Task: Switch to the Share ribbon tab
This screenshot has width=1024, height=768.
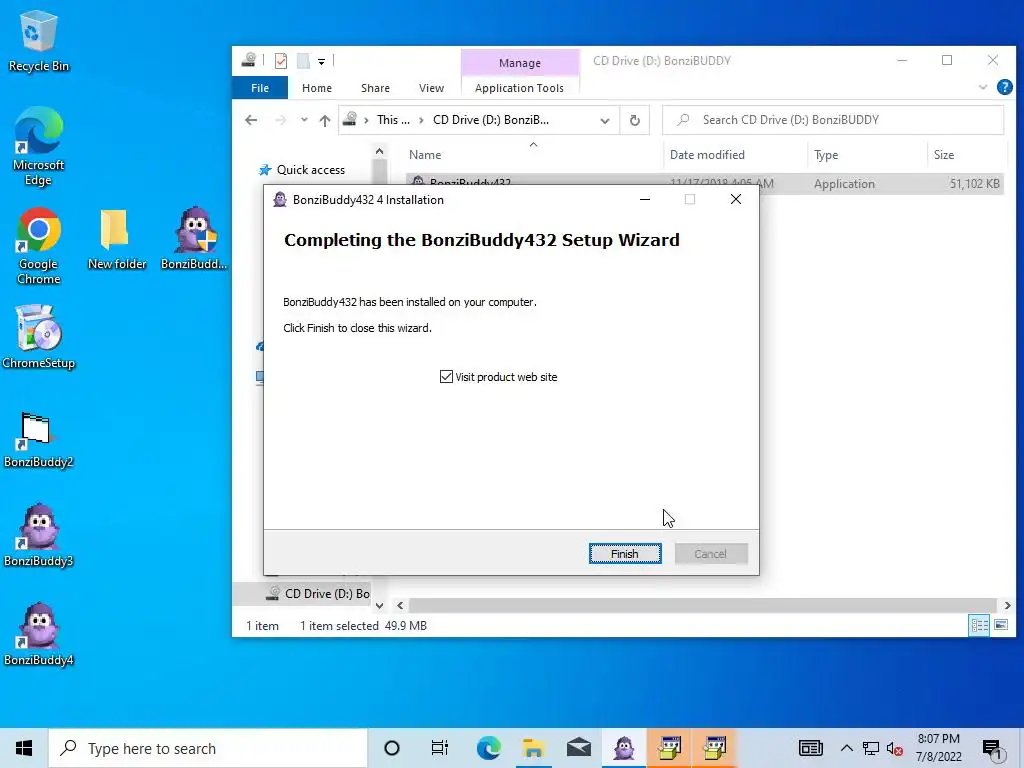Action: pyautogui.click(x=375, y=88)
